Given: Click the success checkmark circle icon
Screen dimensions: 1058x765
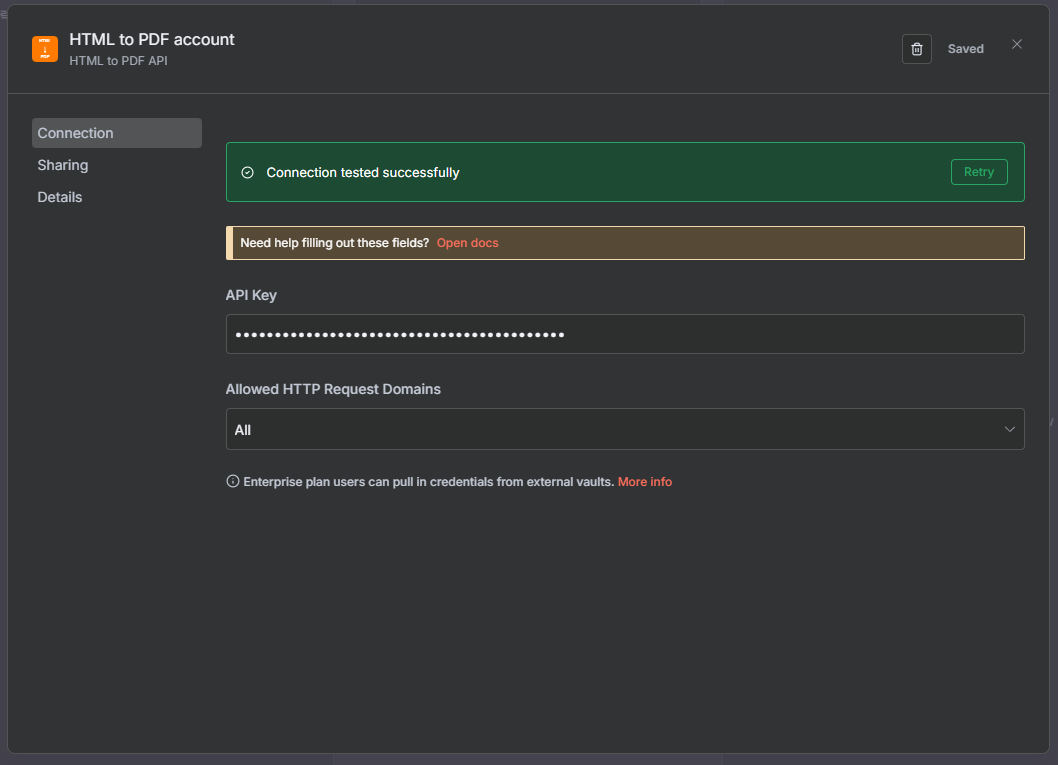Looking at the screenshot, I should [x=248, y=173].
